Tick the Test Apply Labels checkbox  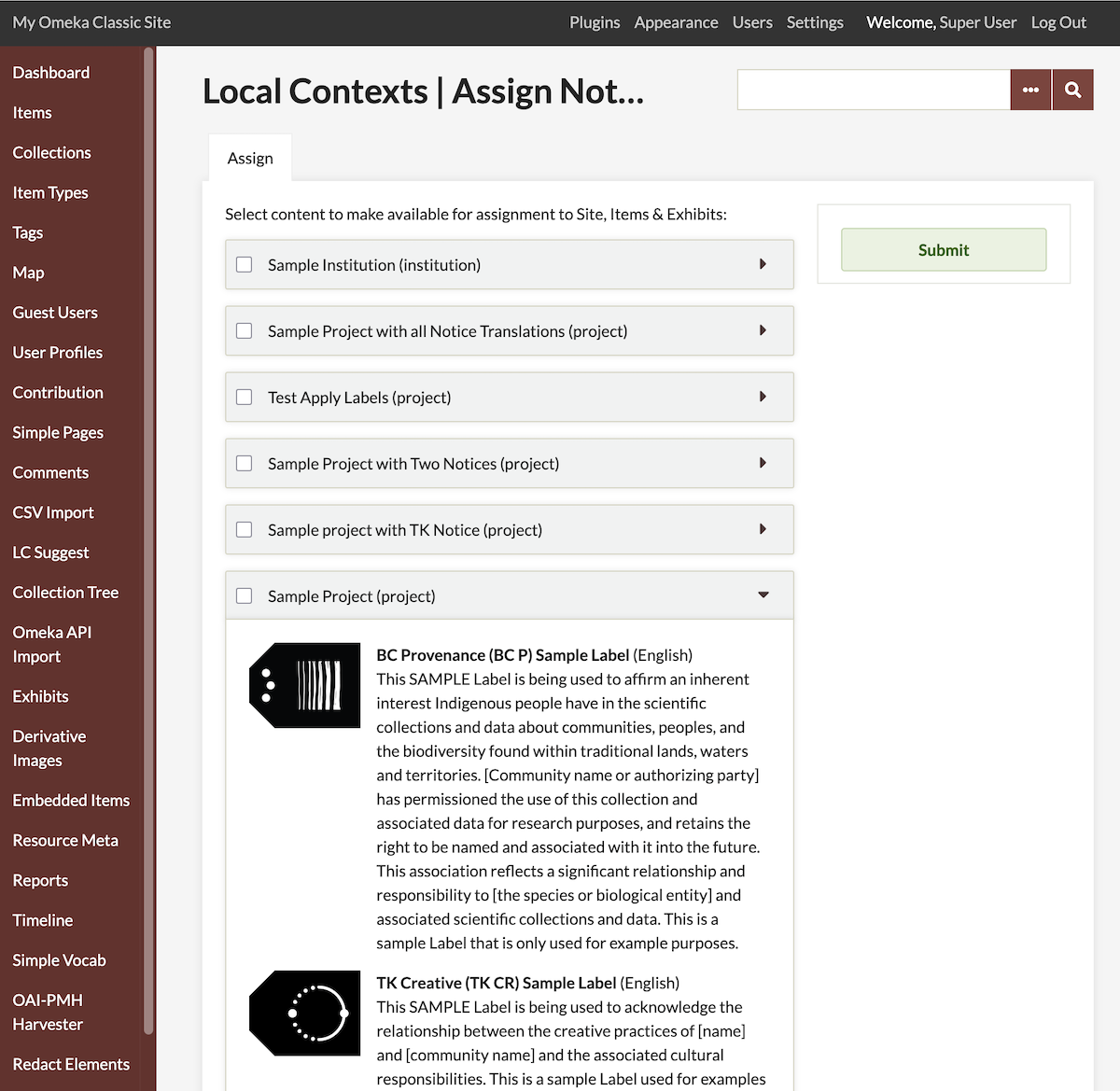(x=245, y=398)
